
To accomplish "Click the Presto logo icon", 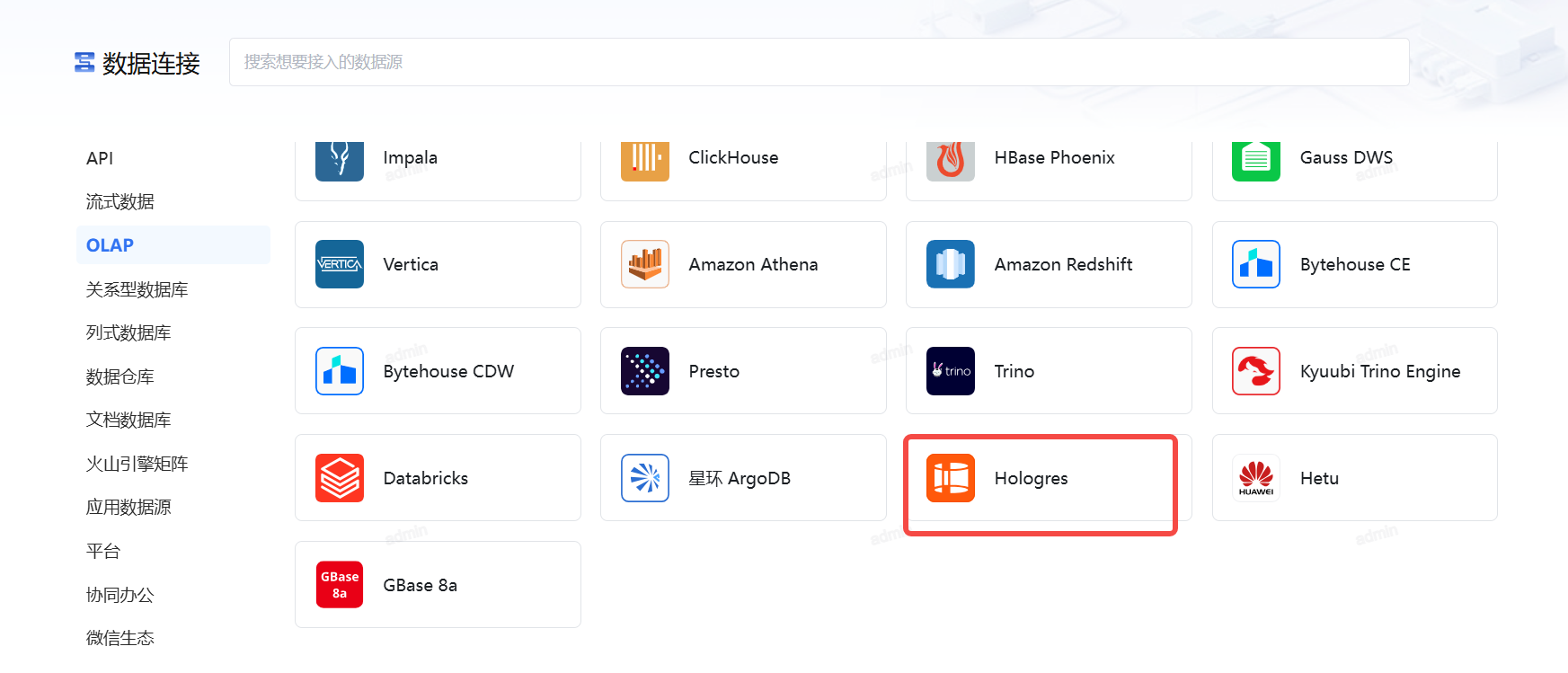I will (644, 371).
